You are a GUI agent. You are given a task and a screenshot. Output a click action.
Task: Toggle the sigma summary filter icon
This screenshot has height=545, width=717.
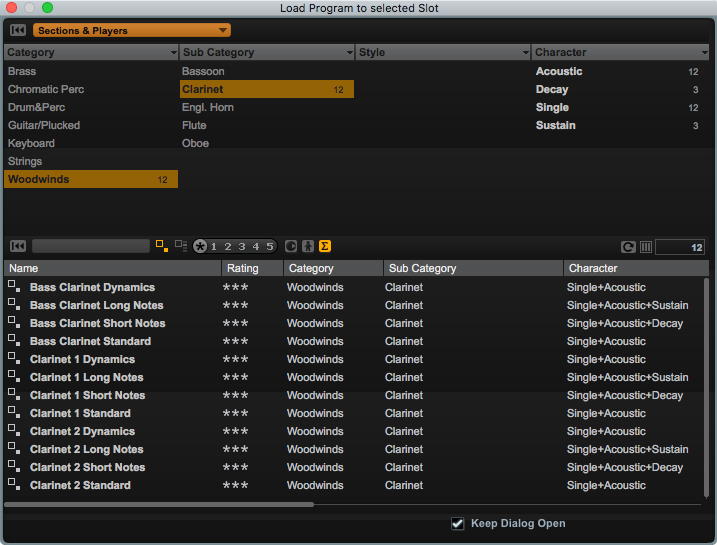coord(325,246)
